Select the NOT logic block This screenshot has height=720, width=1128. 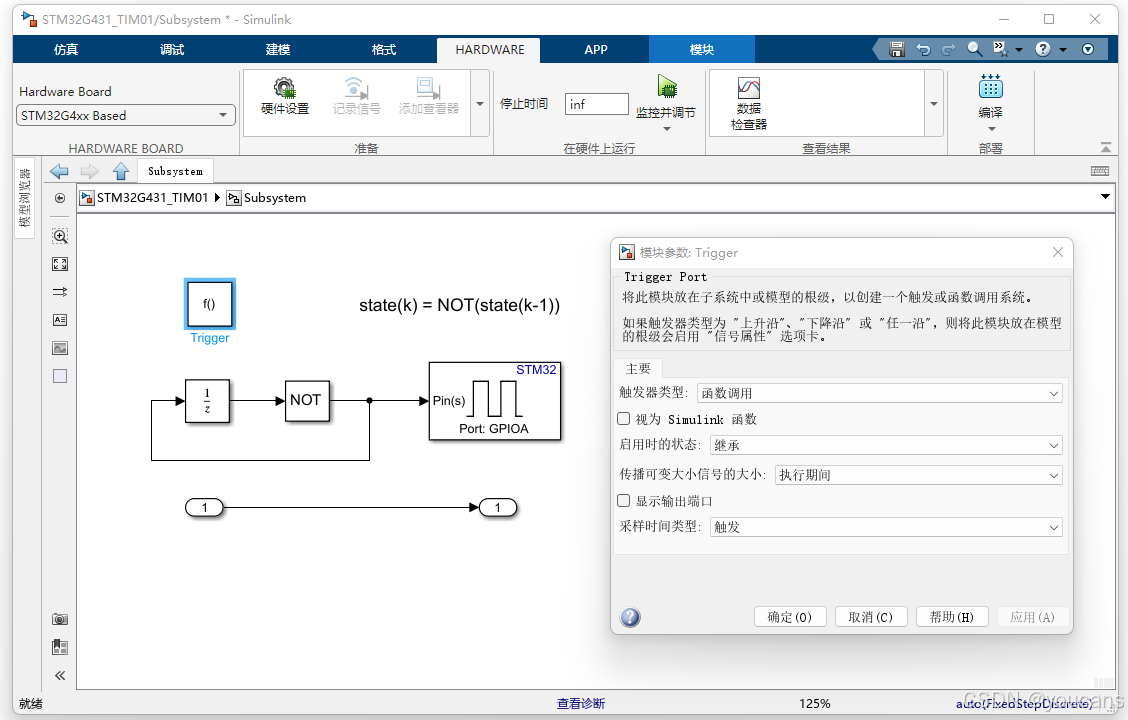[307, 401]
